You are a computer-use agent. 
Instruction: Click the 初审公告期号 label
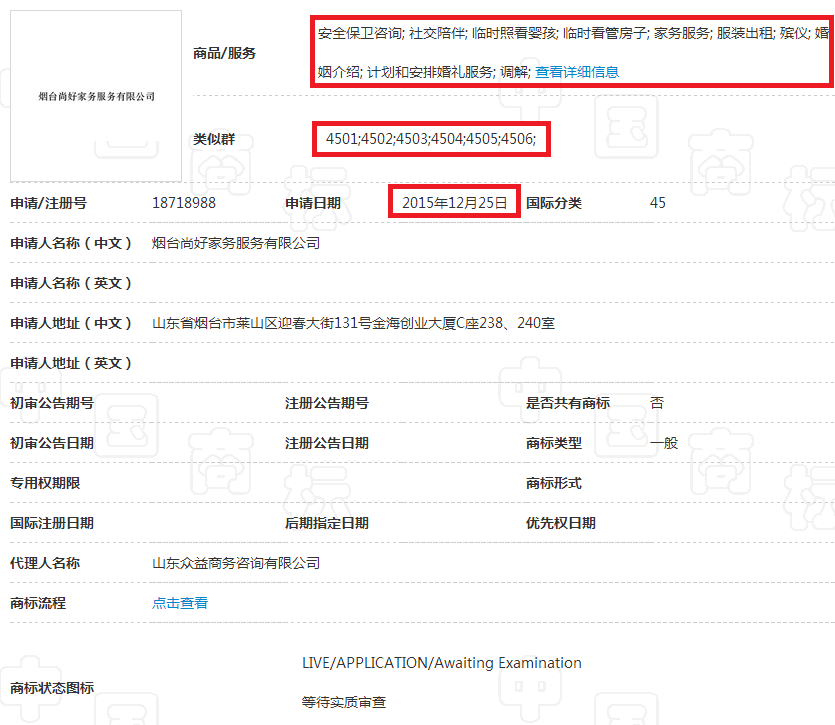click(52, 403)
